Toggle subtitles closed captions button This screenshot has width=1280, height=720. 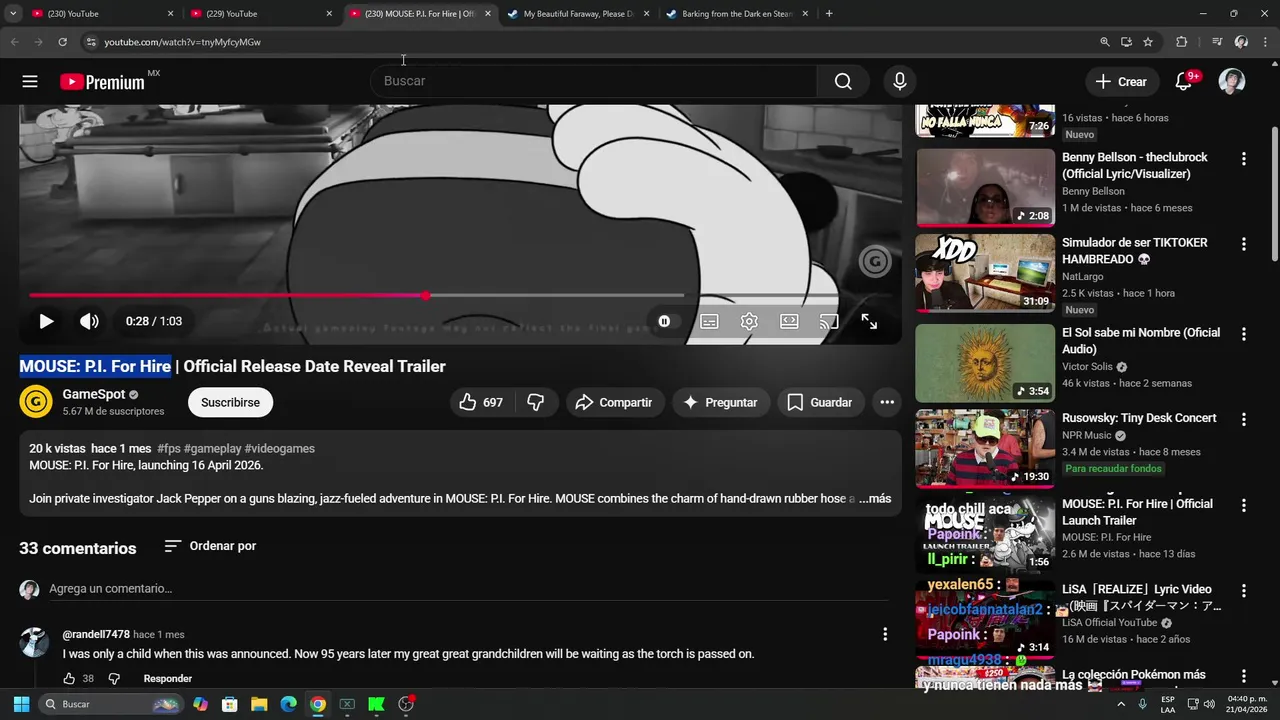click(709, 321)
